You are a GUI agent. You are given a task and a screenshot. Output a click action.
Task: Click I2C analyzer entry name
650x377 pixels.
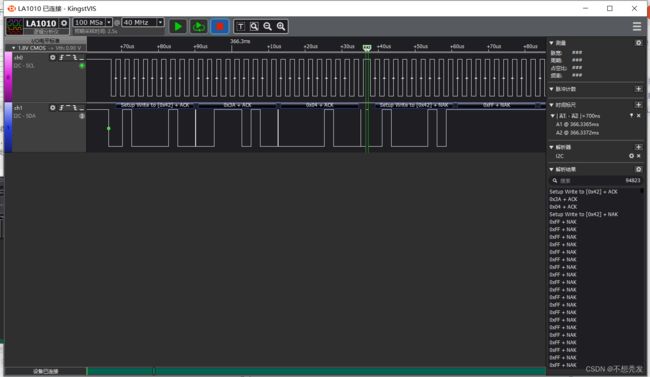pos(560,156)
